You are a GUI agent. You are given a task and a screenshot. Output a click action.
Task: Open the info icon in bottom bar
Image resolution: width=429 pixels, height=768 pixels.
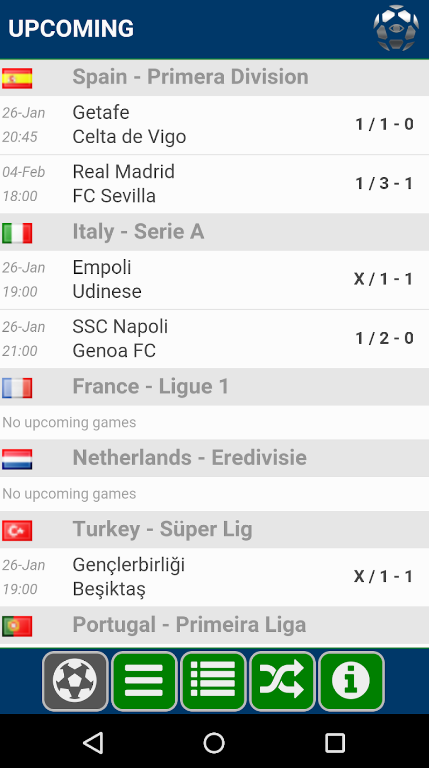click(351, 681)
